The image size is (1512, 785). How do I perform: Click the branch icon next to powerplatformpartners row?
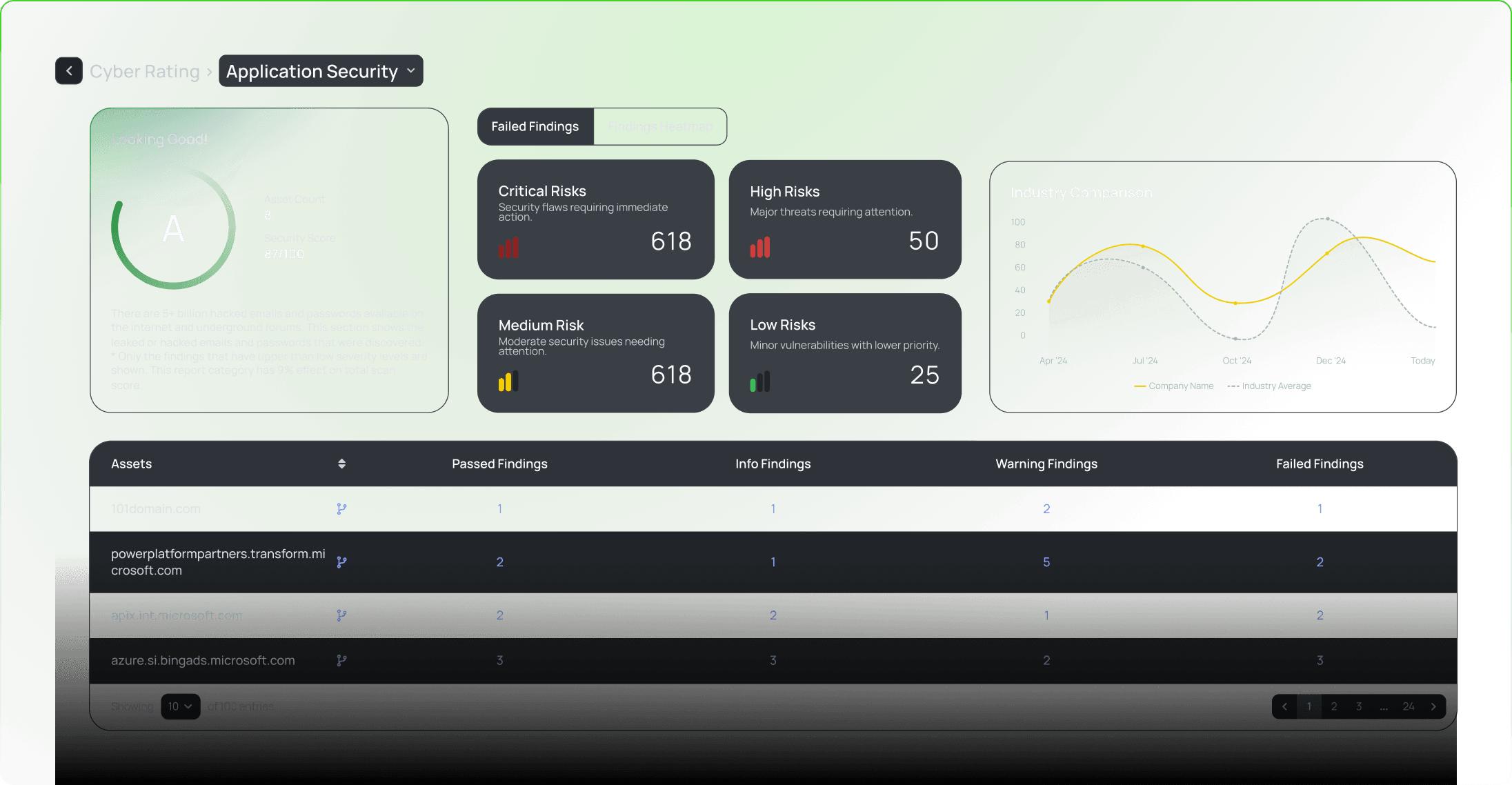click(341, 562)
